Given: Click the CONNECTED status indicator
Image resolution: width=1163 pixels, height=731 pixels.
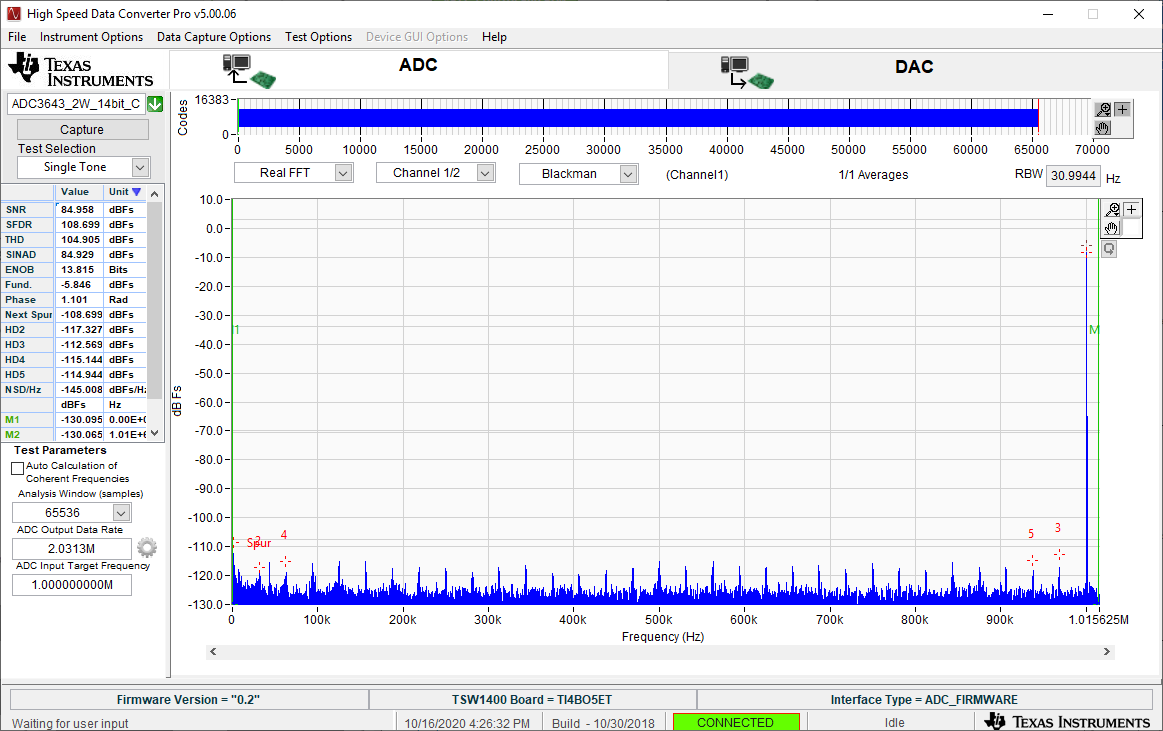Looking at the screenshot, I should pyautogui.click(x=736, y=721).
